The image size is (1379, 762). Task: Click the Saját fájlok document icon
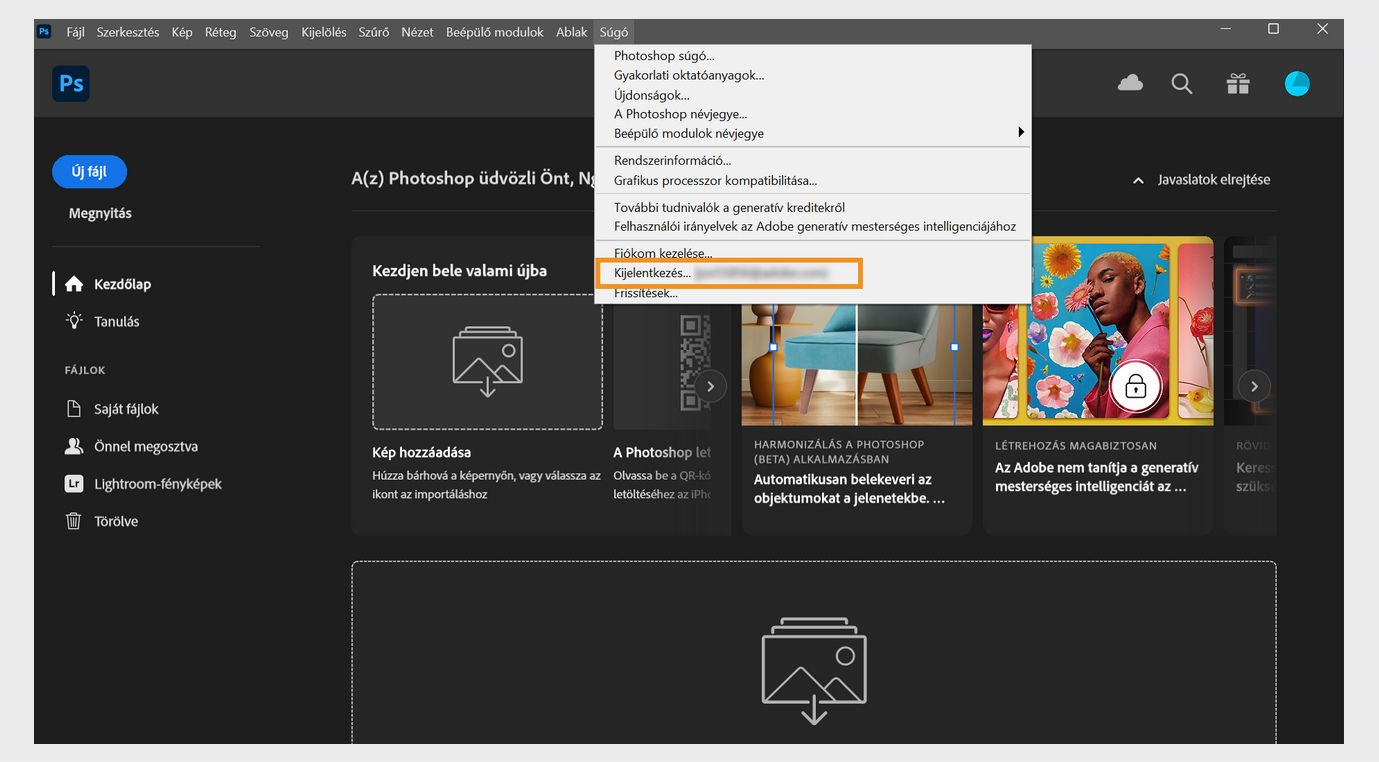point(73,409)
